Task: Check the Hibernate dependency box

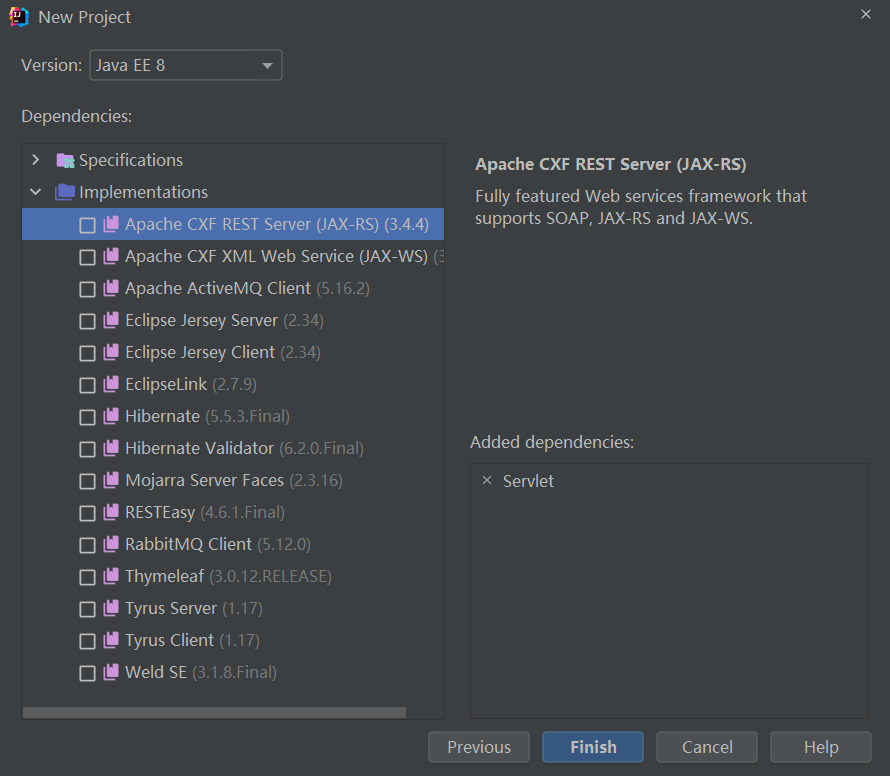Action: 87,417
